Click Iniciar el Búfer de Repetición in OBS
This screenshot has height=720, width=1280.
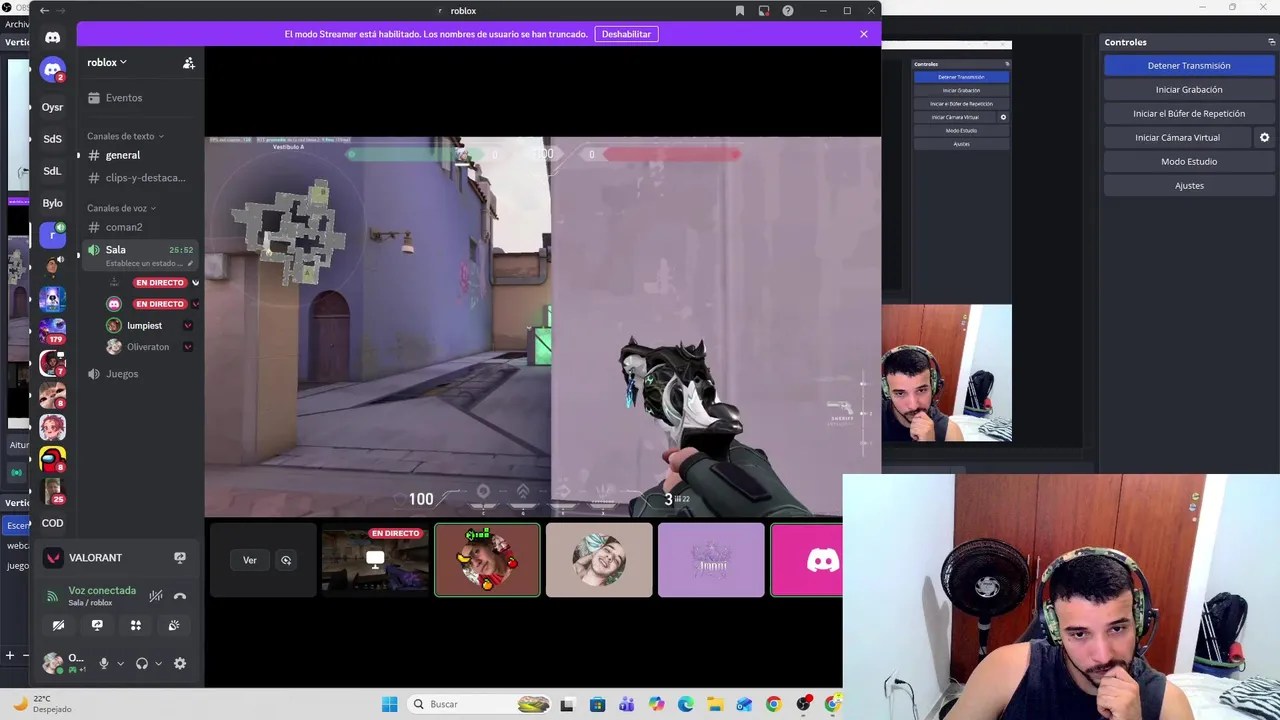pos(1189,113)
